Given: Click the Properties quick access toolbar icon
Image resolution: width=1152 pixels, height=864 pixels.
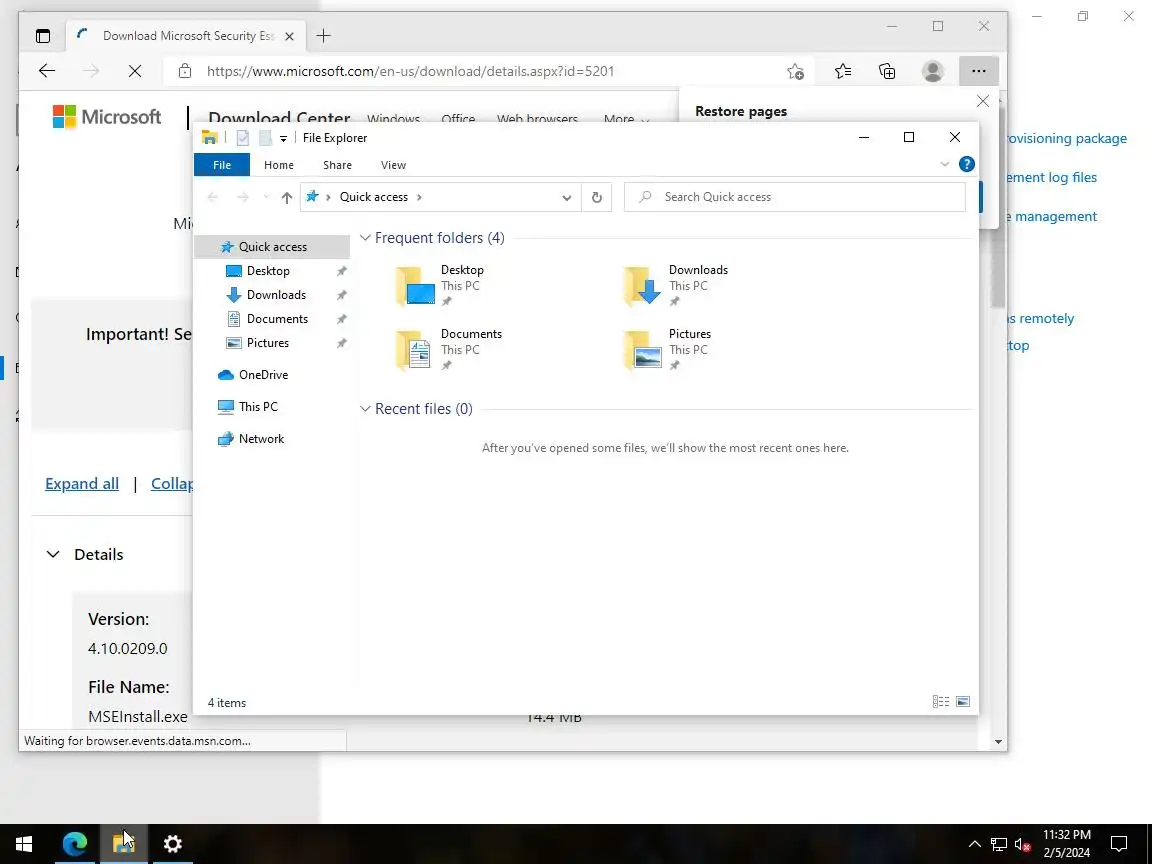Looking at the screenshot, I should click(x=243, y=137).
